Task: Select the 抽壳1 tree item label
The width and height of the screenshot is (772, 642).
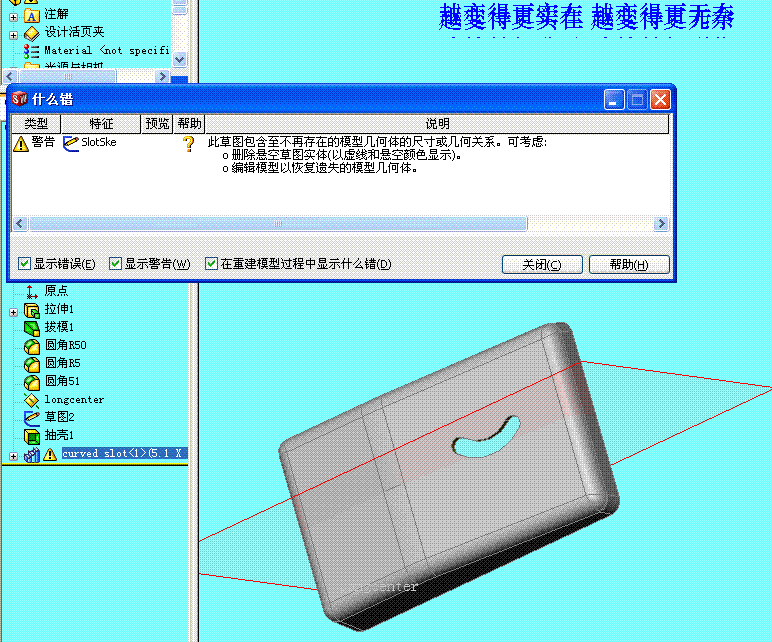Action: [59, 435]
